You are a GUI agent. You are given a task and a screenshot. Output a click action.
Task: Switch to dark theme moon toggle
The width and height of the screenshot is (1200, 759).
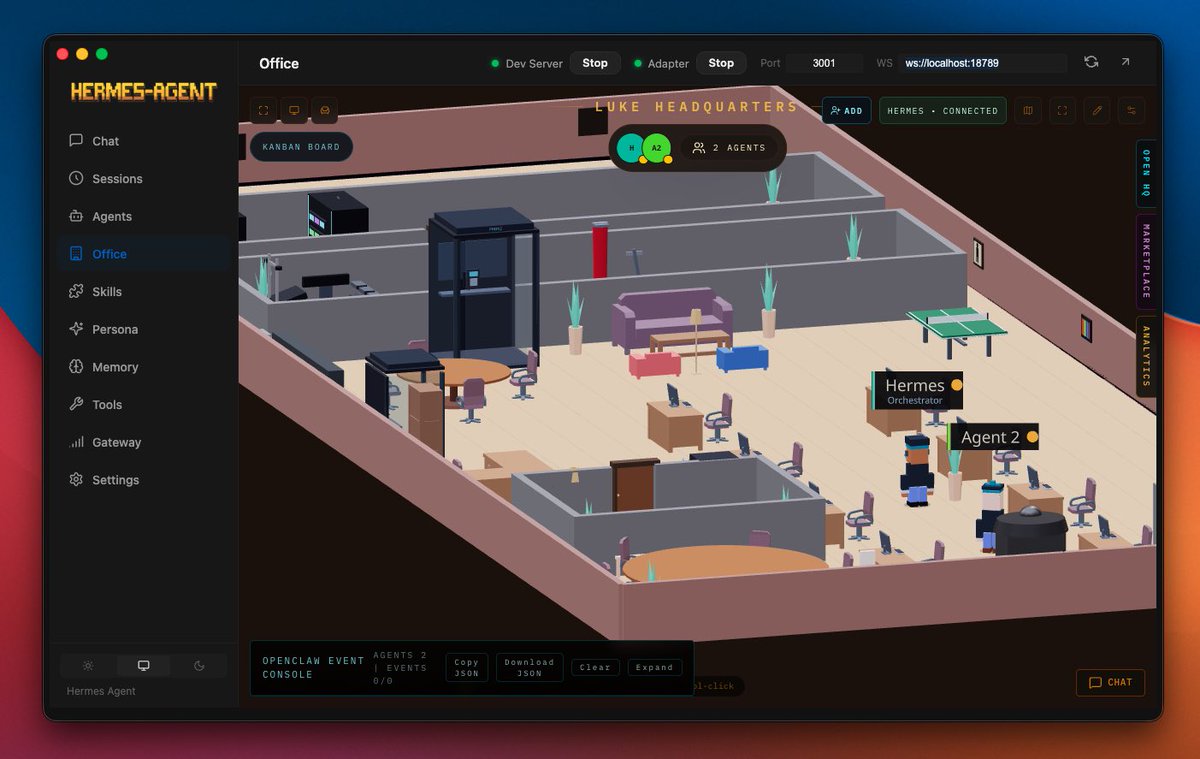[x=199, y=666]
